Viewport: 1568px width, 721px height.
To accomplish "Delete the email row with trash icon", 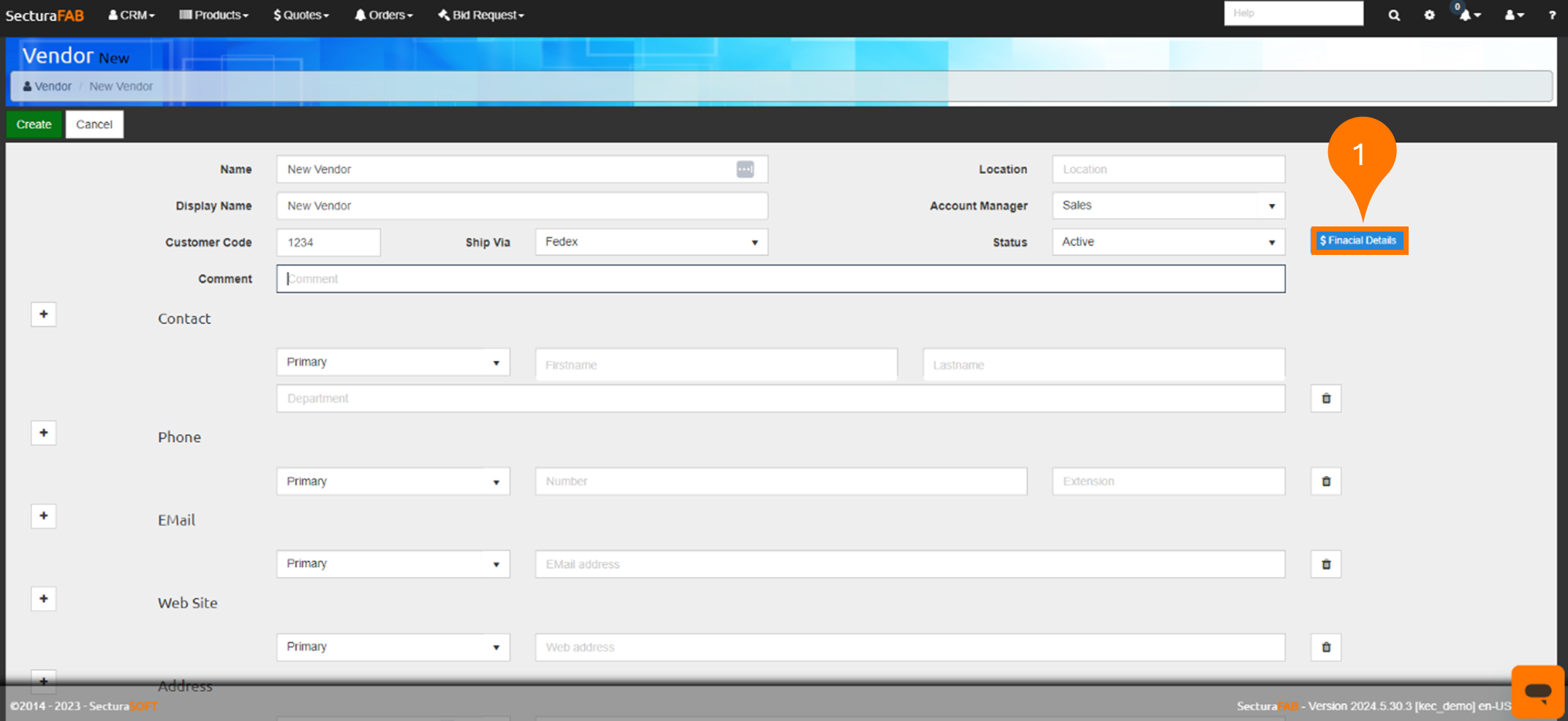I will (x=1326, y=565).
